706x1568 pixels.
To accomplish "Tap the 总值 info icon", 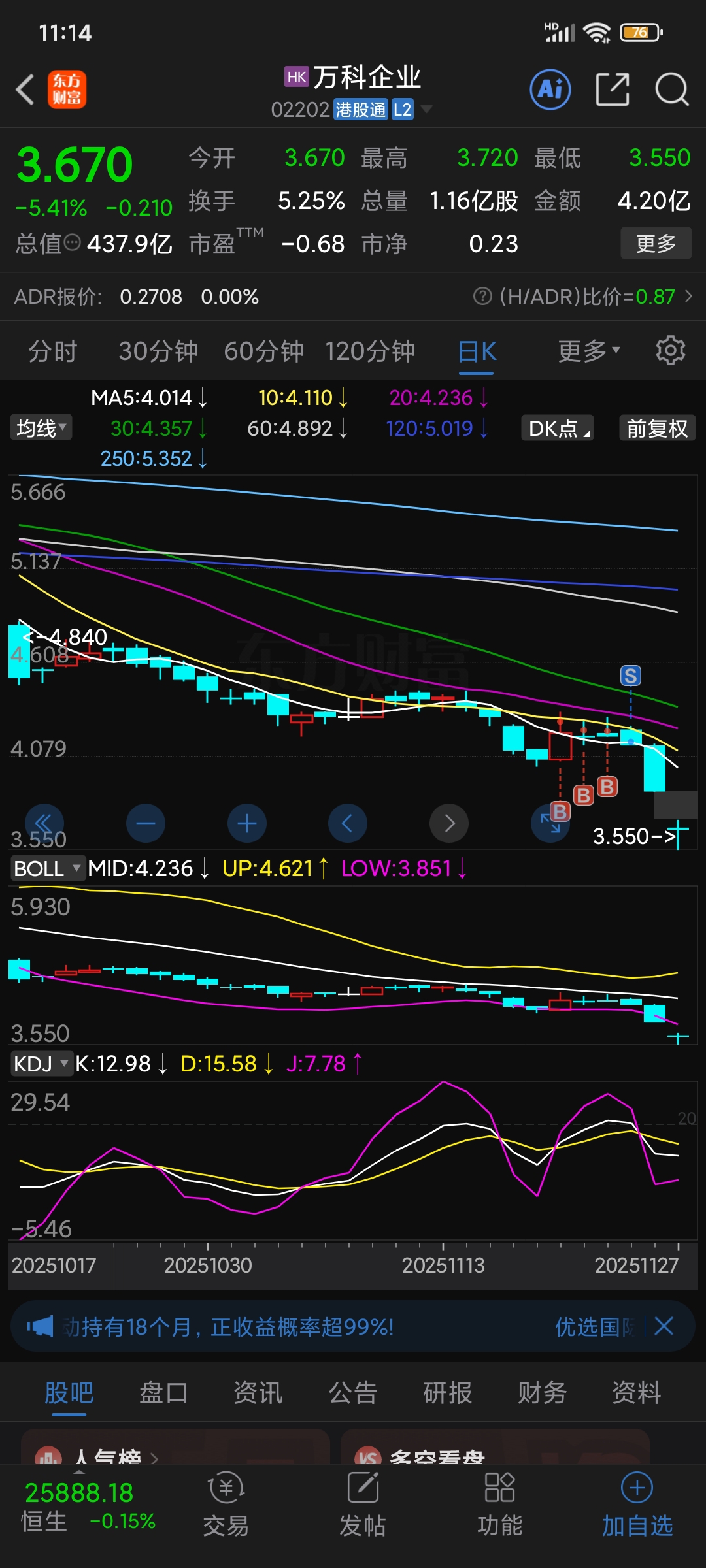I will (x=73, y=243).
